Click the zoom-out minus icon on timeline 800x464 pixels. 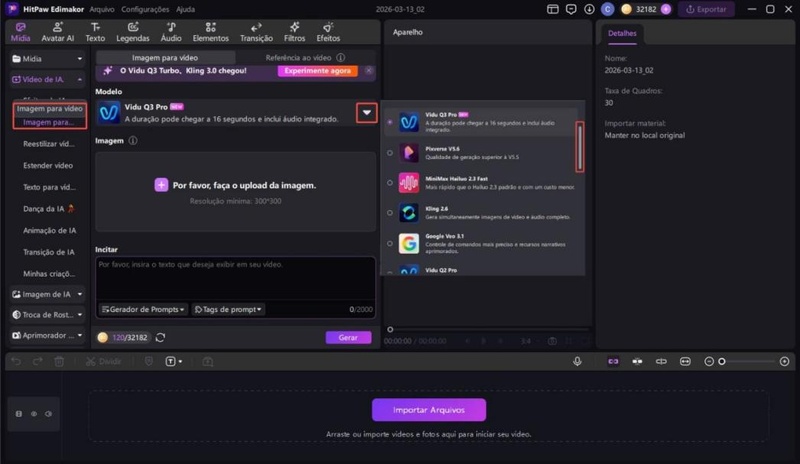point(709,361)
